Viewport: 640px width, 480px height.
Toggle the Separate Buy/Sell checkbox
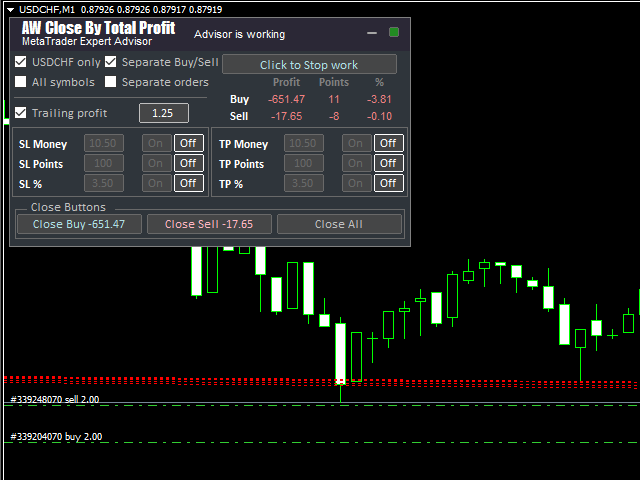pyautogui.click(x=111, y=62)
